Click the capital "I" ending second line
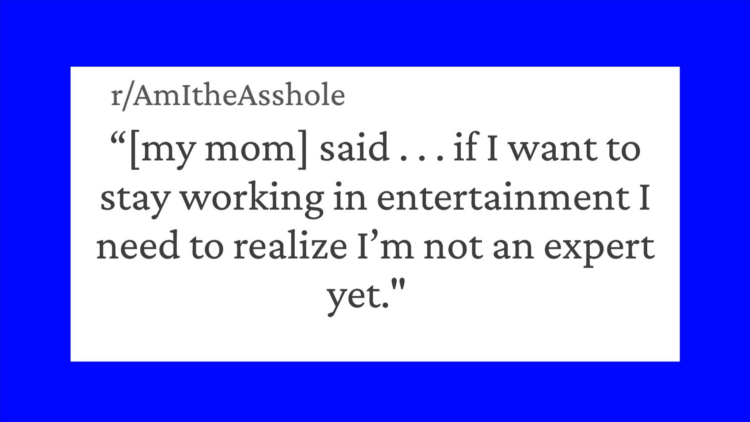Screen dimensions: 750x422 click(644, 197)
